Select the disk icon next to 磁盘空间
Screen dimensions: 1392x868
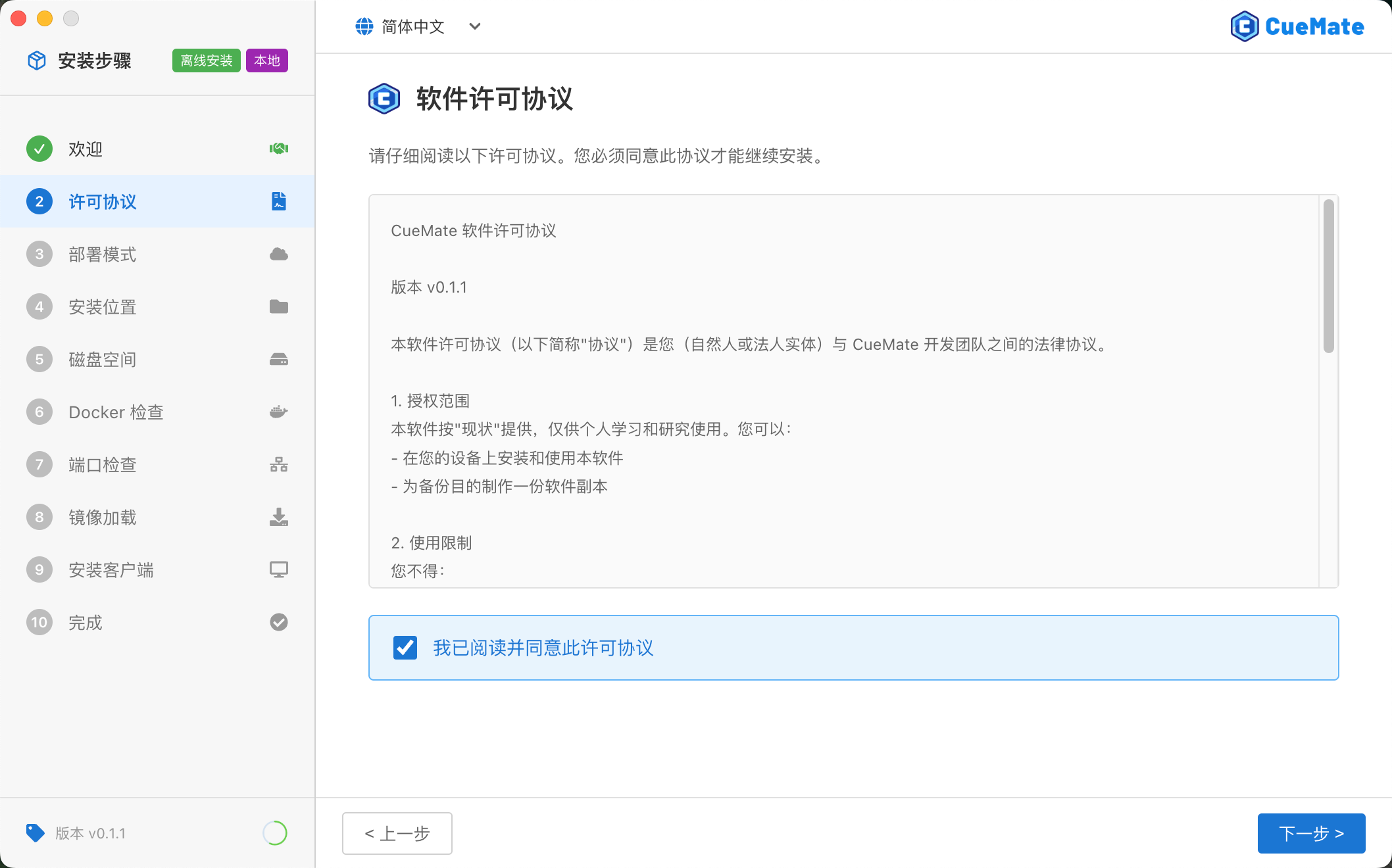278,359
